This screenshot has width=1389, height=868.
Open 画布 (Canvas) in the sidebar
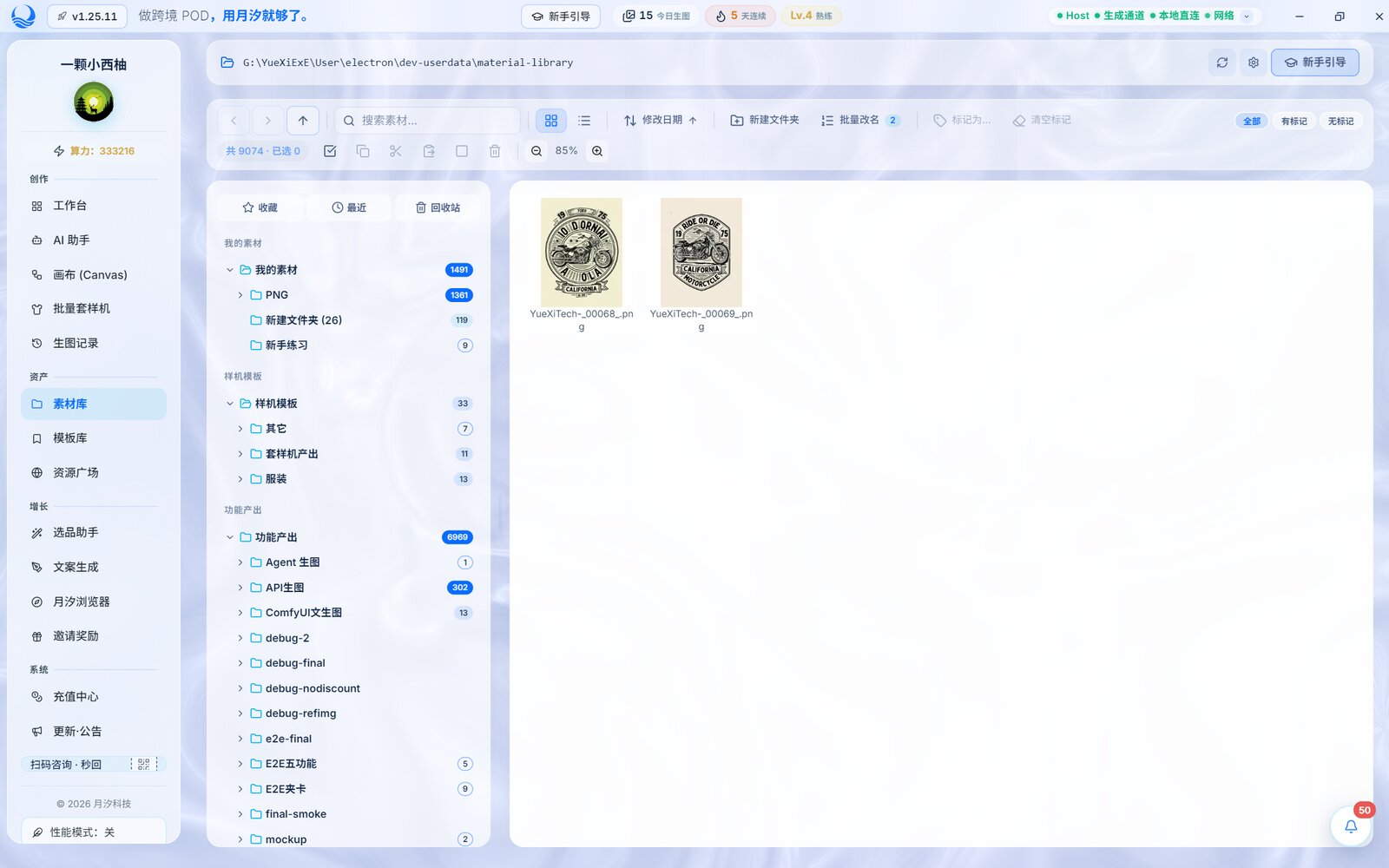(x=94, y=274)
